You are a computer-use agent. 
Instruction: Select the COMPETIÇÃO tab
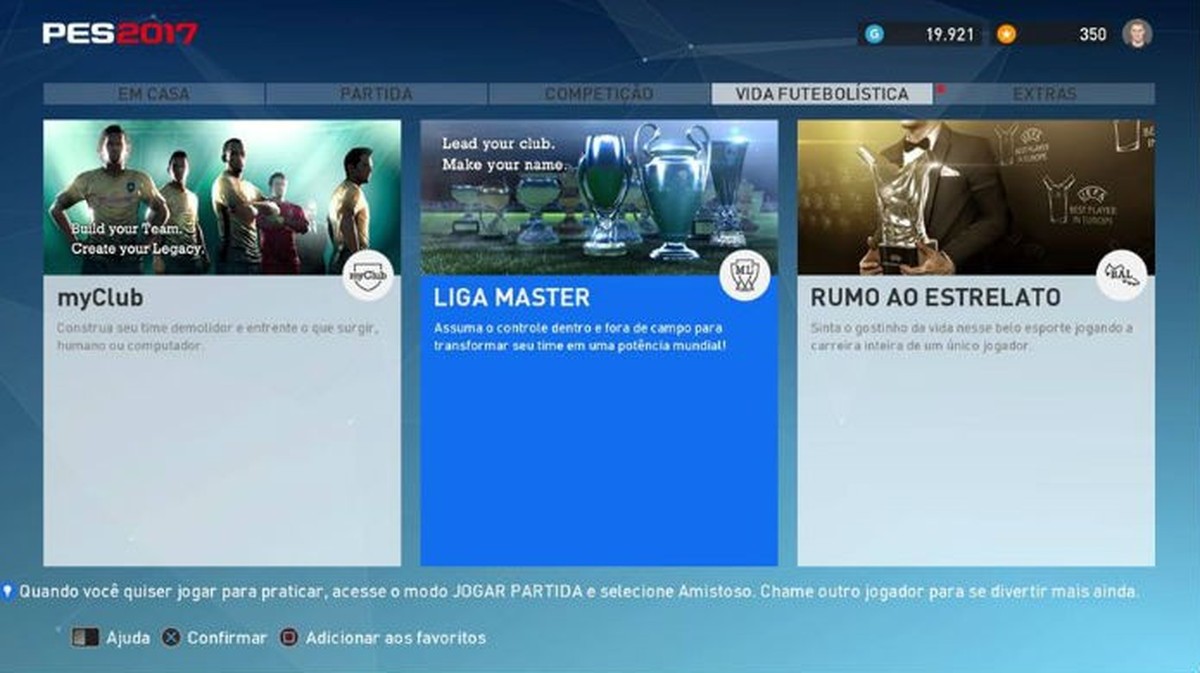[x=599, y=94]
